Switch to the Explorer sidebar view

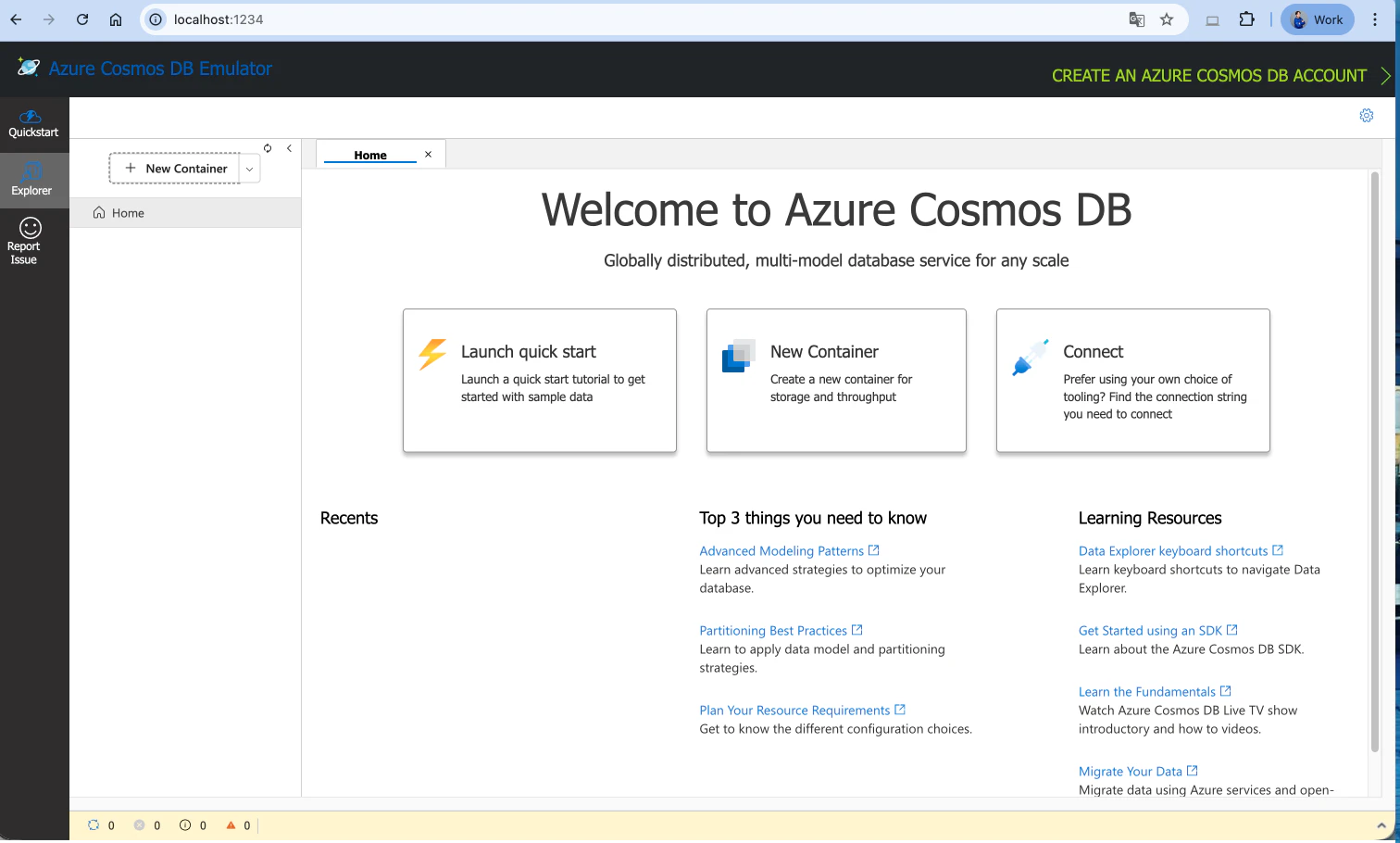pyautogui.click(x=33, y=179)
